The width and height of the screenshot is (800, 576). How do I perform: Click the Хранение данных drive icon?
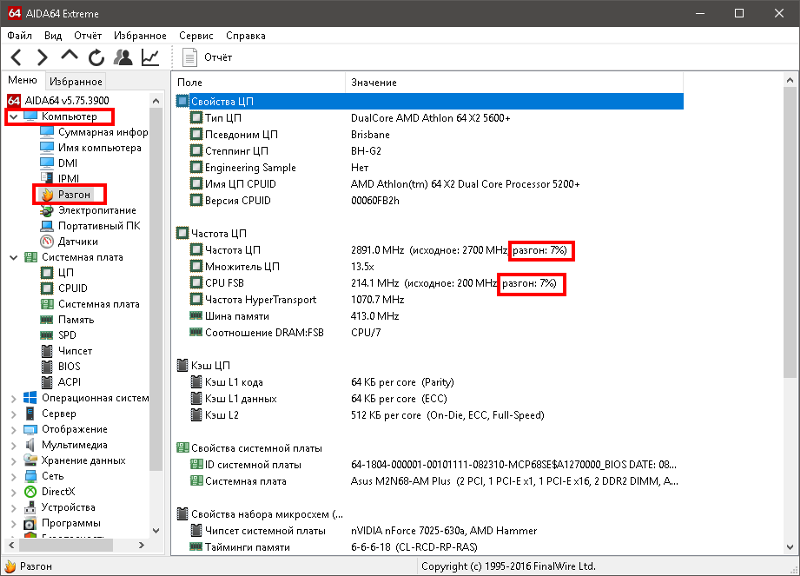(31, 461)
